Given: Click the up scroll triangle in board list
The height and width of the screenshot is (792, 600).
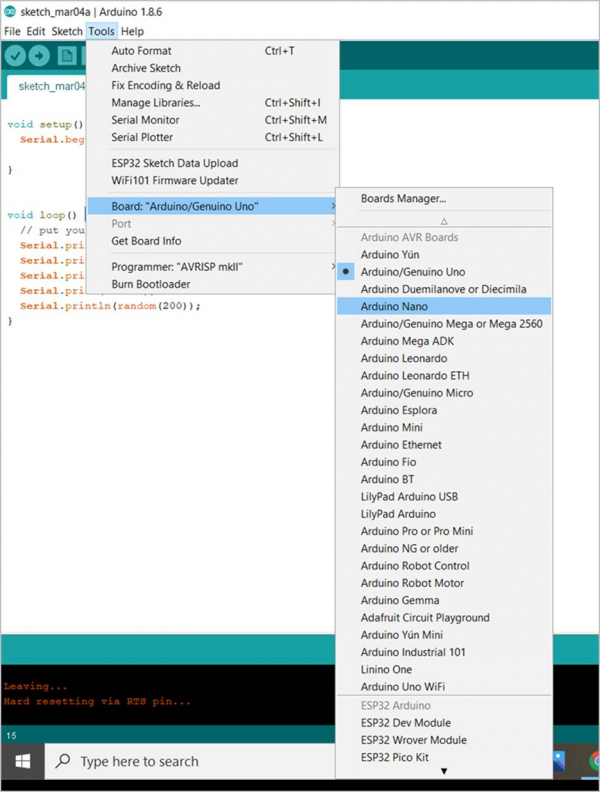Looking at the screenshot, I should coord(444,221).
